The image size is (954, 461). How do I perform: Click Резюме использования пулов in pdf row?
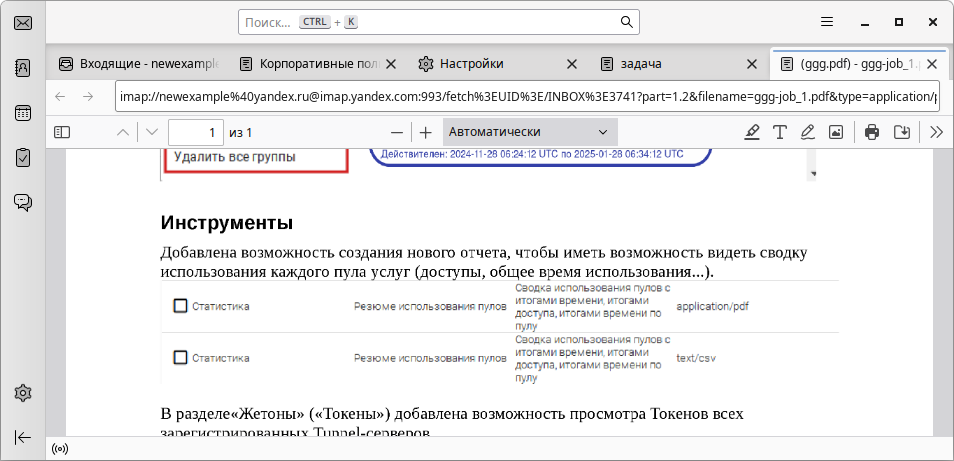point(430,306)
